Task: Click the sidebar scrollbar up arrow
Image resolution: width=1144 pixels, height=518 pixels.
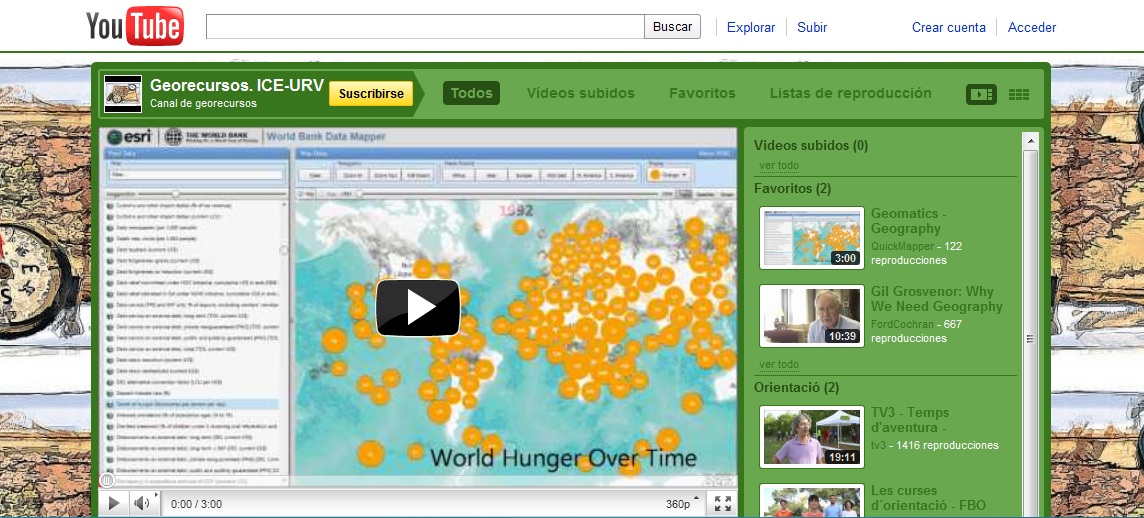Action: [1031, 141]
